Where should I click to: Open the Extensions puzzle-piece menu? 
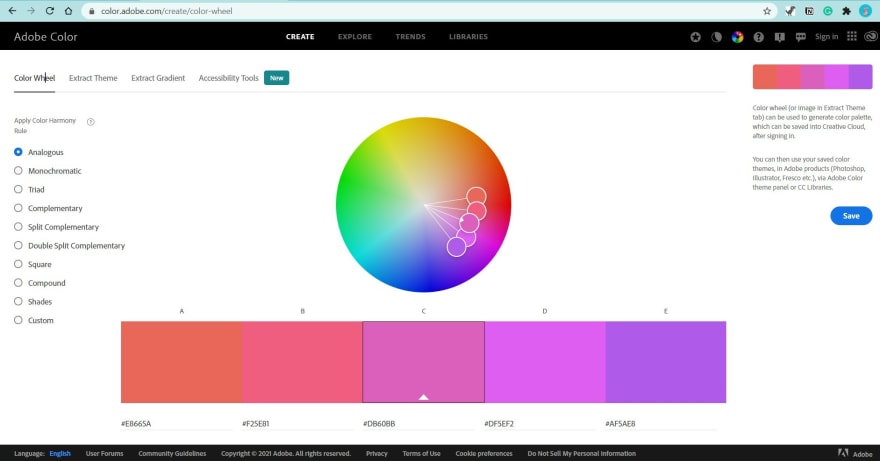tap(846, 11)
